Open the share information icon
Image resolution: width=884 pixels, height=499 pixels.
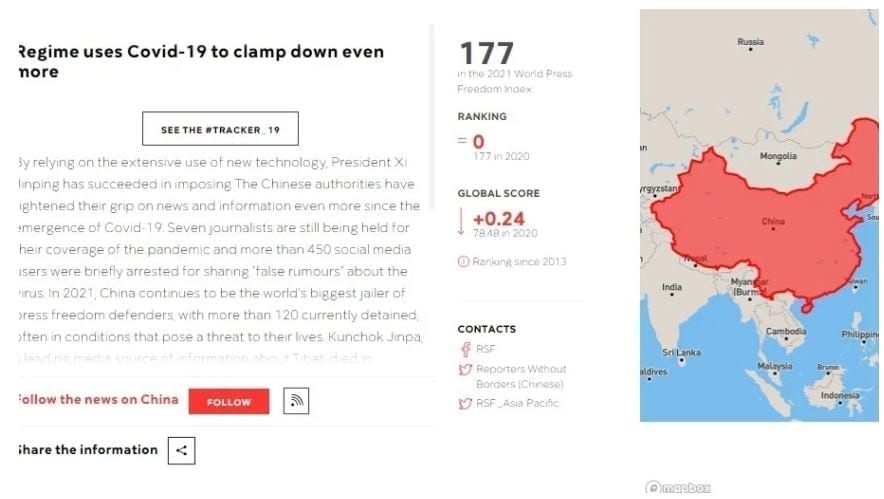click(x=181, y=450)
